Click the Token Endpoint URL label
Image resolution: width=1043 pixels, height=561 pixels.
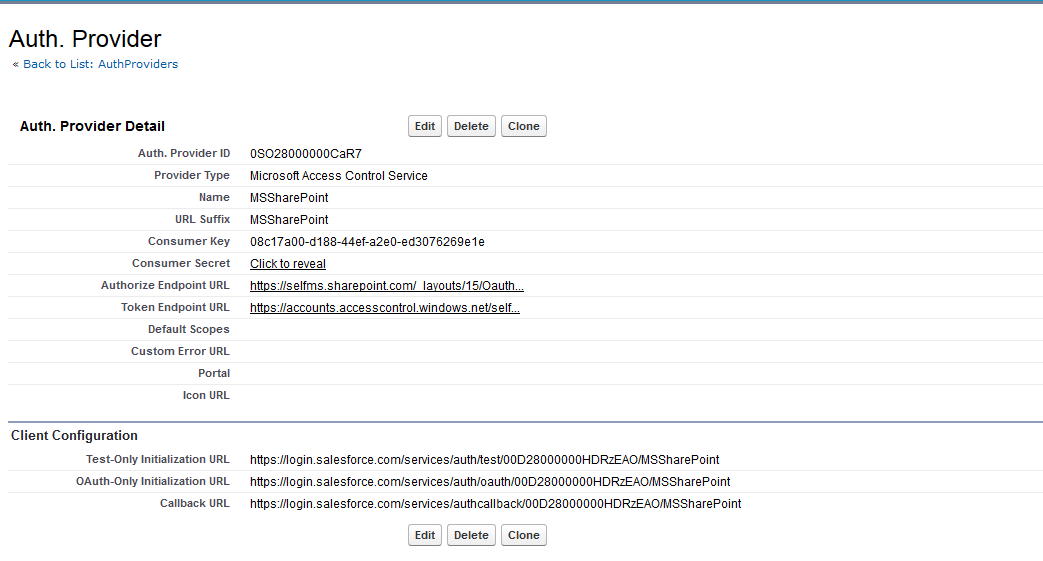(175, 307)
